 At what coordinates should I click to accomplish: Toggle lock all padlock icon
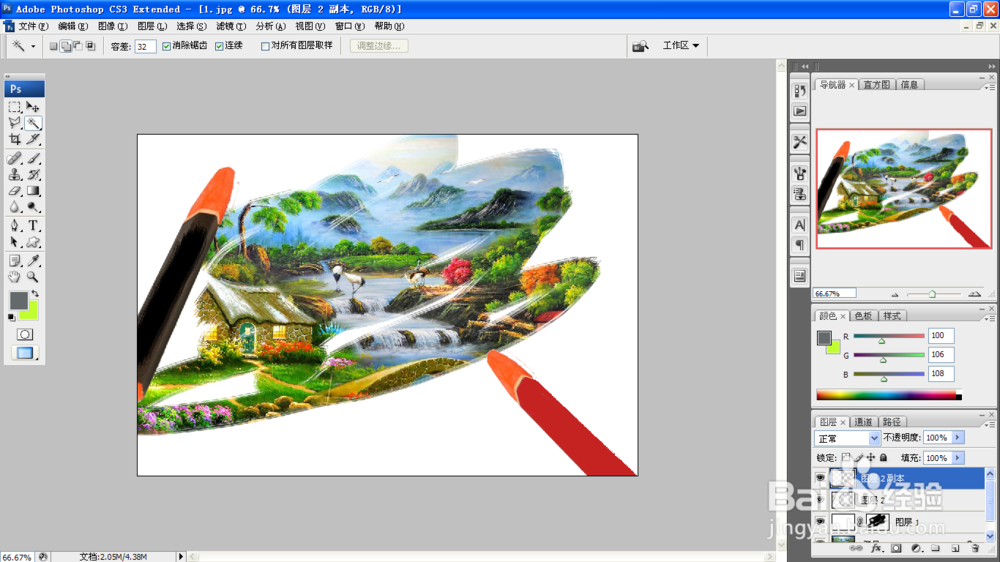pos(883,457)
